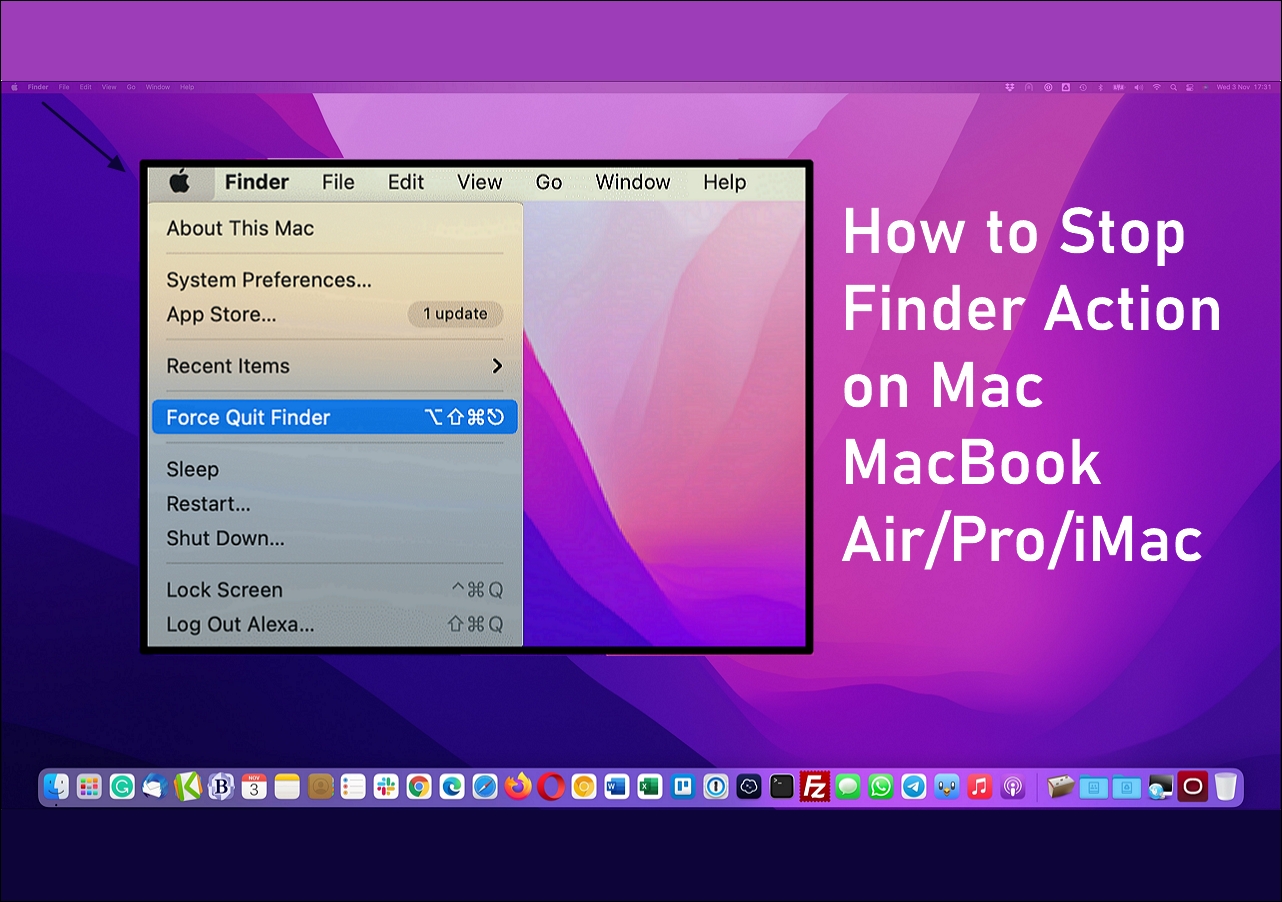Image resolution: width=1282 pixels, height=902 pixels.
Task: Open View menu in enlarged menu bar
Action: coord(480,182)
